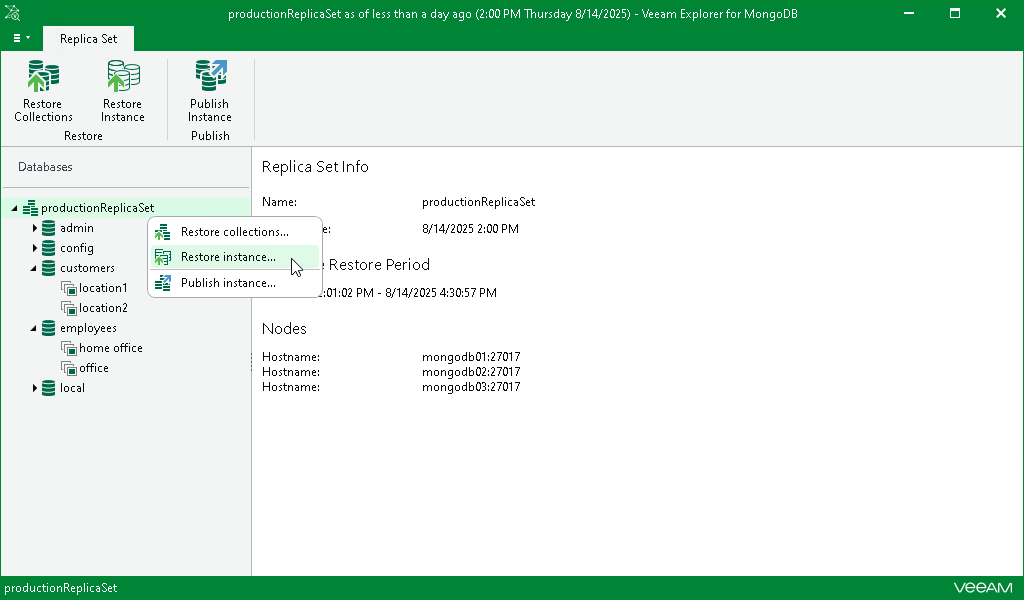Select the admin database
The image size is (1024, 600).
76,228
